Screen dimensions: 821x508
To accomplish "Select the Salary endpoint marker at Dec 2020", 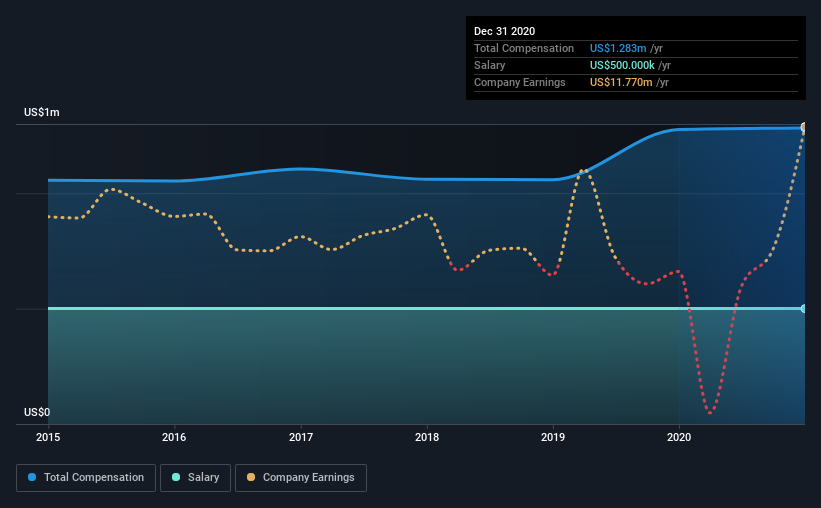I will [x=804, y=309].
